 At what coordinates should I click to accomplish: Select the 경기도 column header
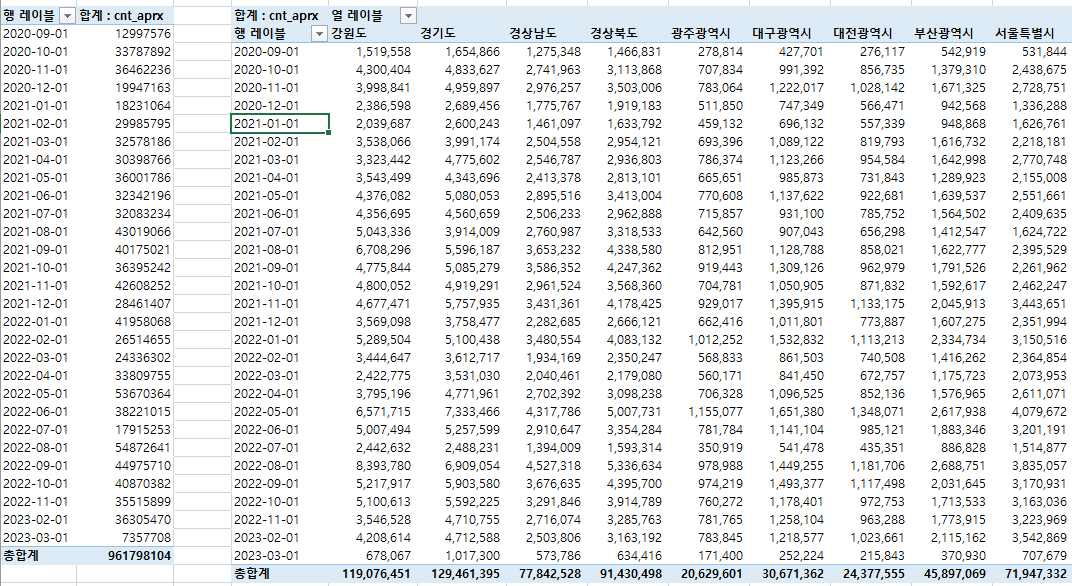pyautogui.click(x=438, y=34)
